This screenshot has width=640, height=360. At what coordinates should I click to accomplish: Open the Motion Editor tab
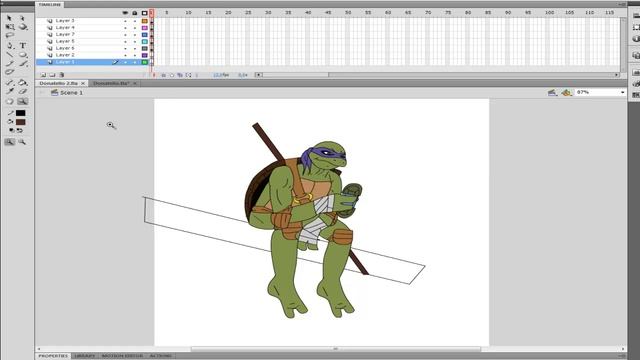point(122,356)
